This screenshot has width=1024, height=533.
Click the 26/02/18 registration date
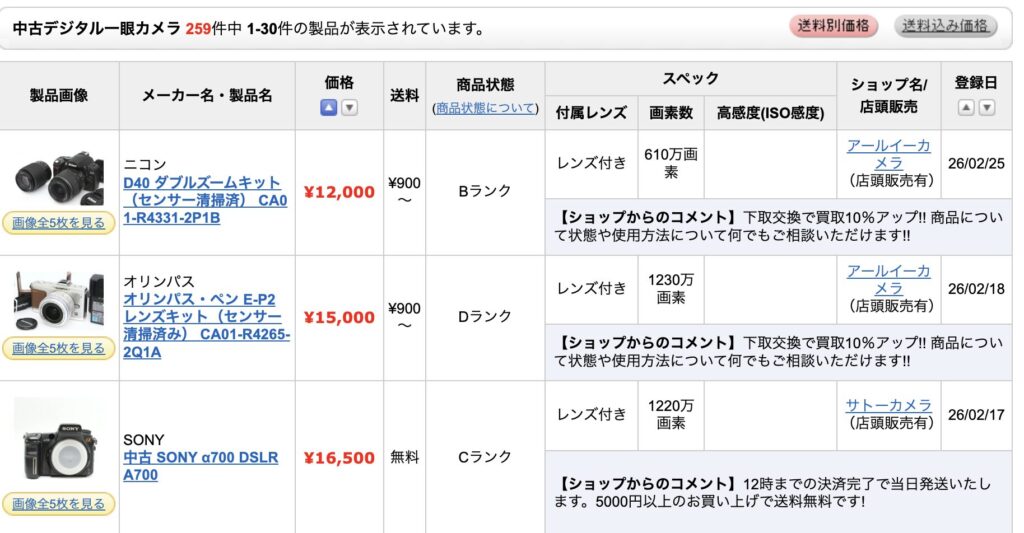(x=976, y=289)
